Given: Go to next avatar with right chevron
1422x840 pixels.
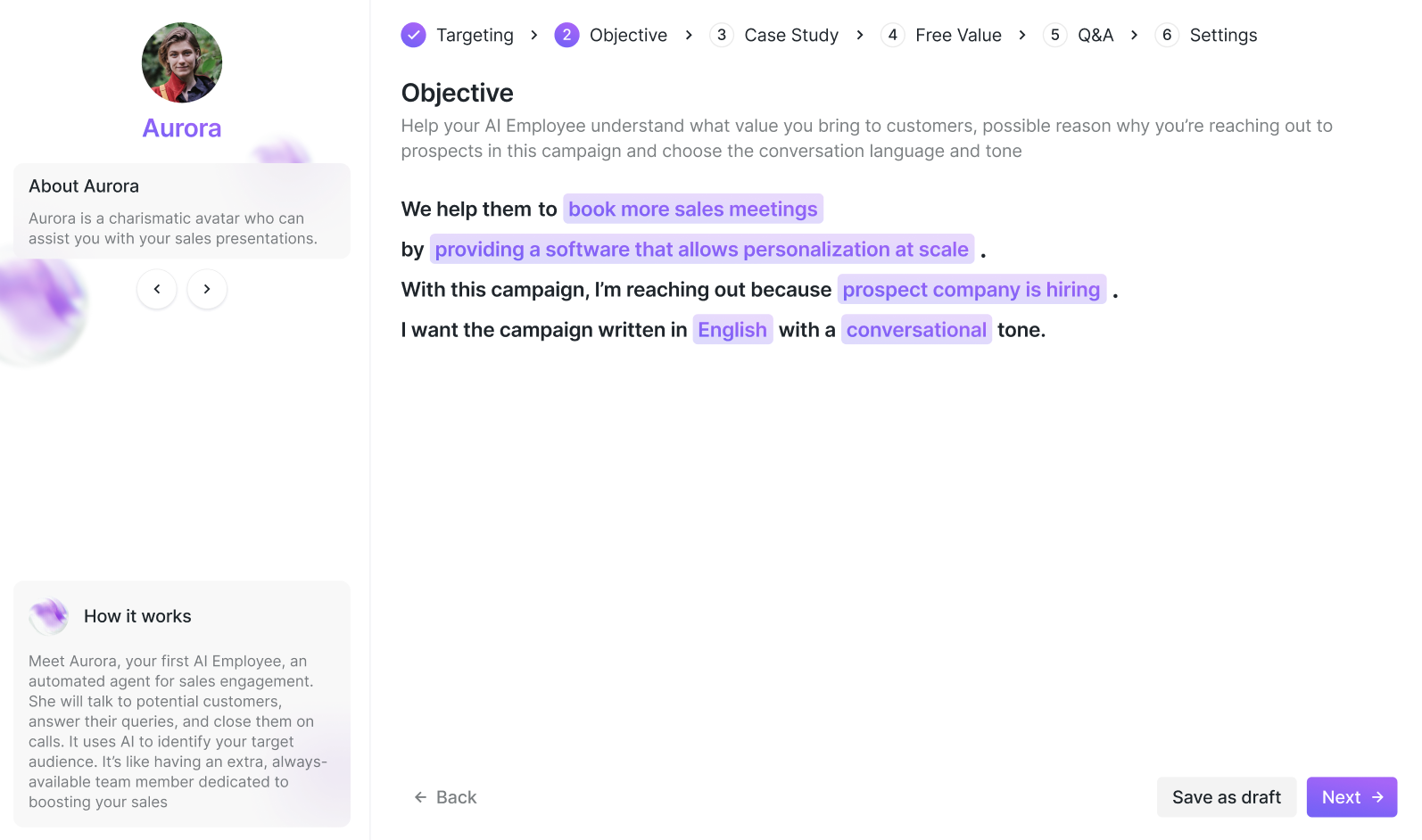Looking at the screenshot, I should coord(207,289).
